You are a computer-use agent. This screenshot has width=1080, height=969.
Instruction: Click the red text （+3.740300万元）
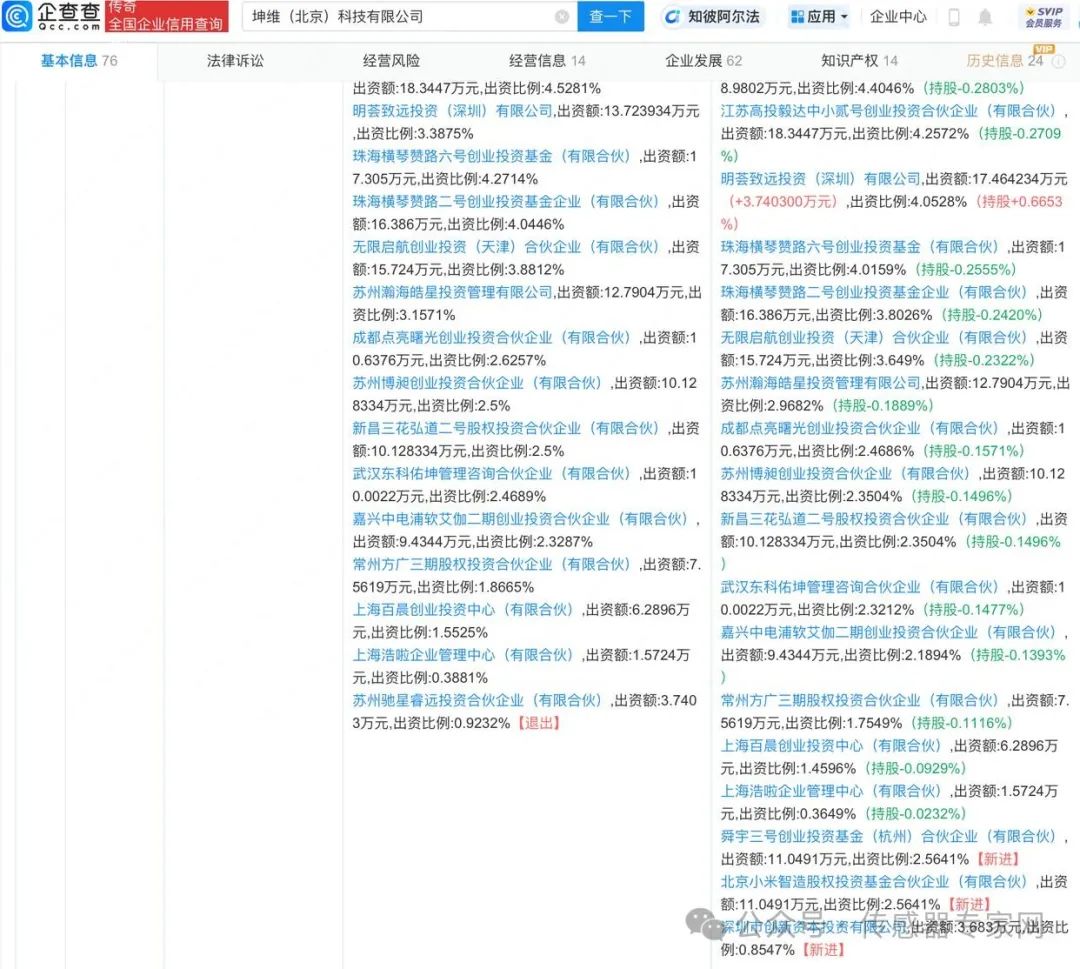pos(782,202)
